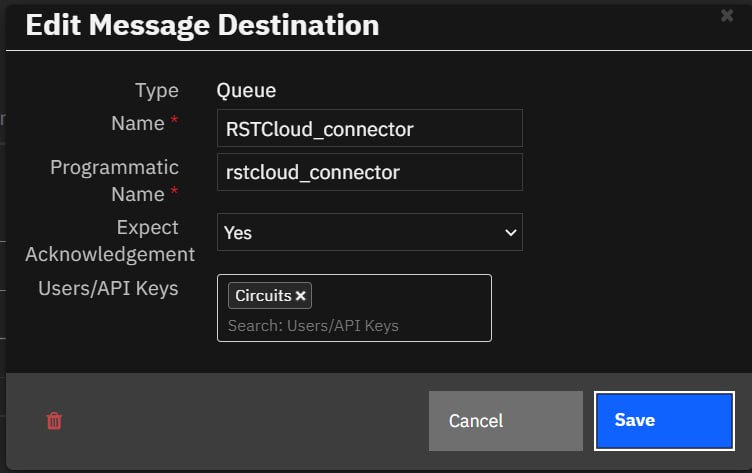Click the Name field containing RSTCloud_connector
This screenshot has width=752, height=473.
click(369, 129)
